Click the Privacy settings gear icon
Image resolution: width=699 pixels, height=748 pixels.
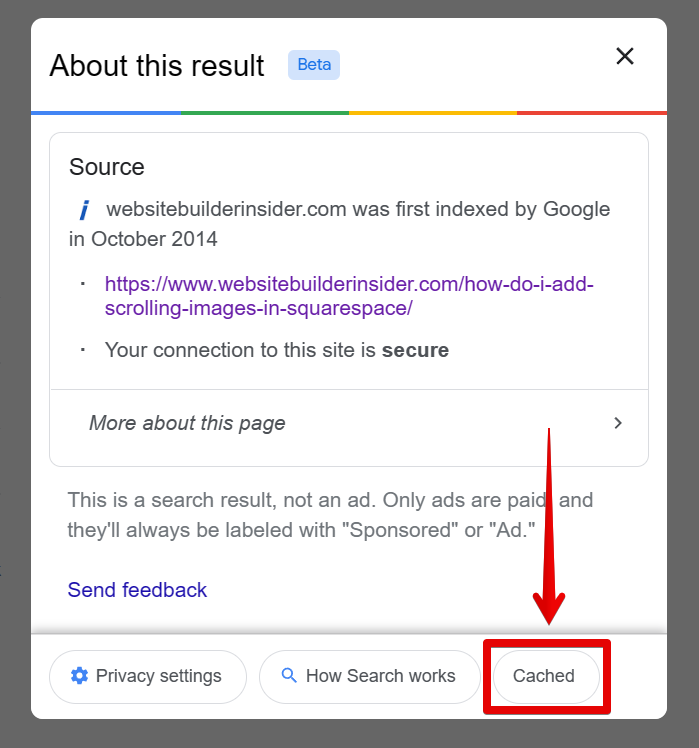pyautogui.click(x=79, y=676)
